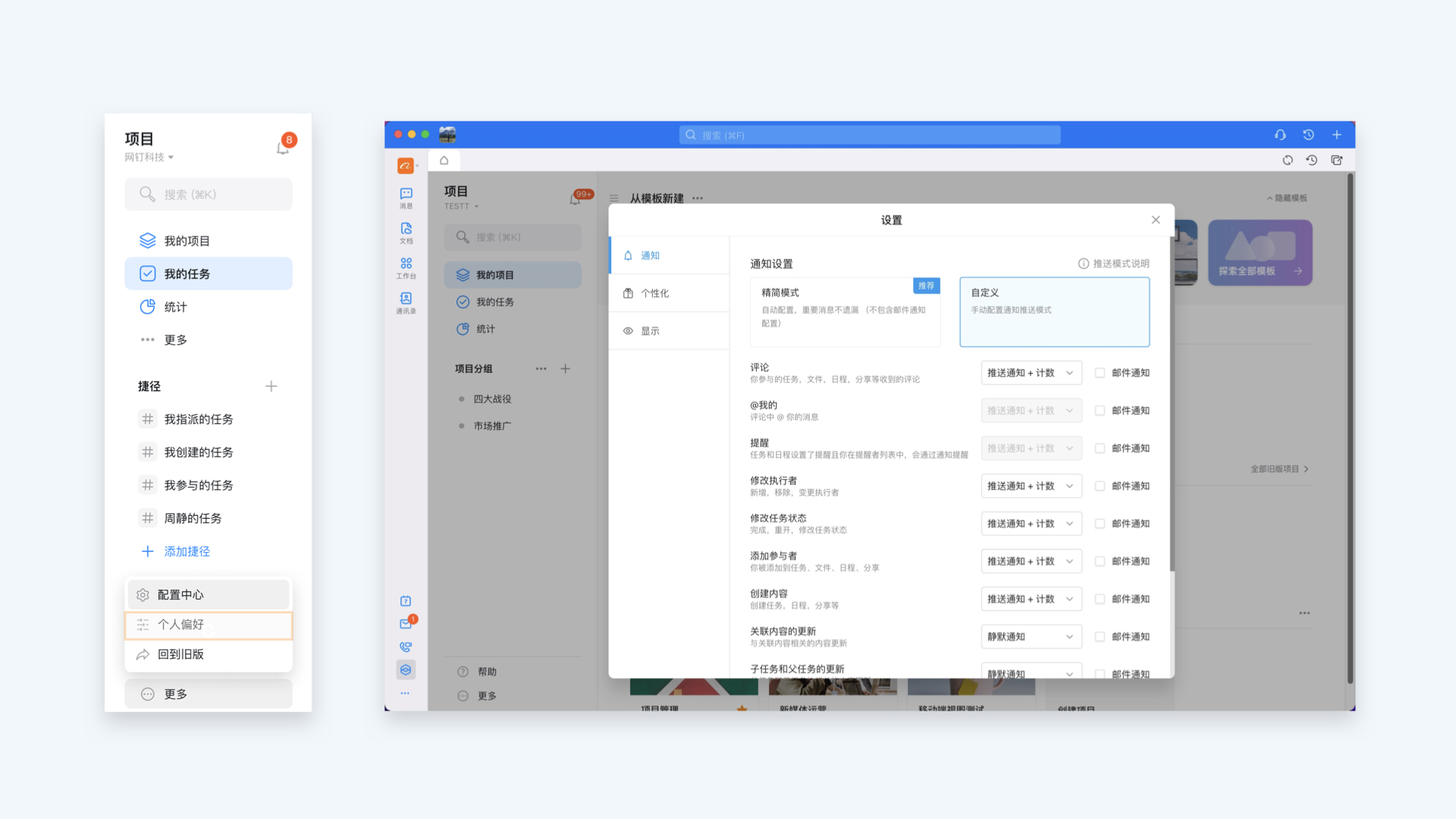Enable 邮件通知 for 修改任务状态
1456x819 pixels.
coord(1100,524)
